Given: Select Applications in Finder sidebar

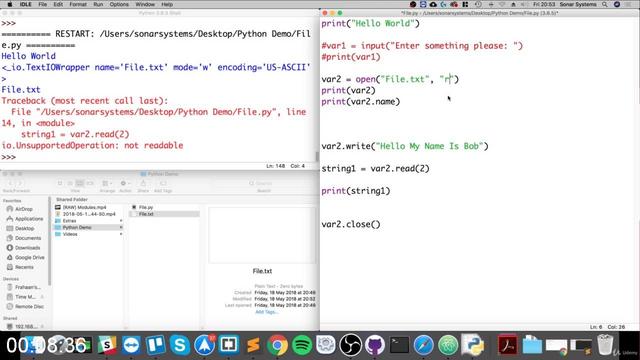Looking at the screenshot, I should point(29,219).
